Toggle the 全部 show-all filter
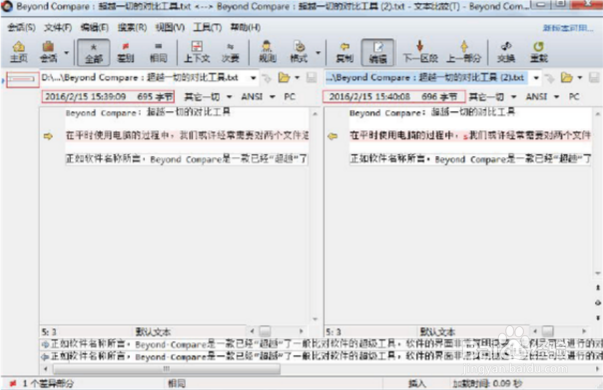The image size is (603, 390). 93,52
